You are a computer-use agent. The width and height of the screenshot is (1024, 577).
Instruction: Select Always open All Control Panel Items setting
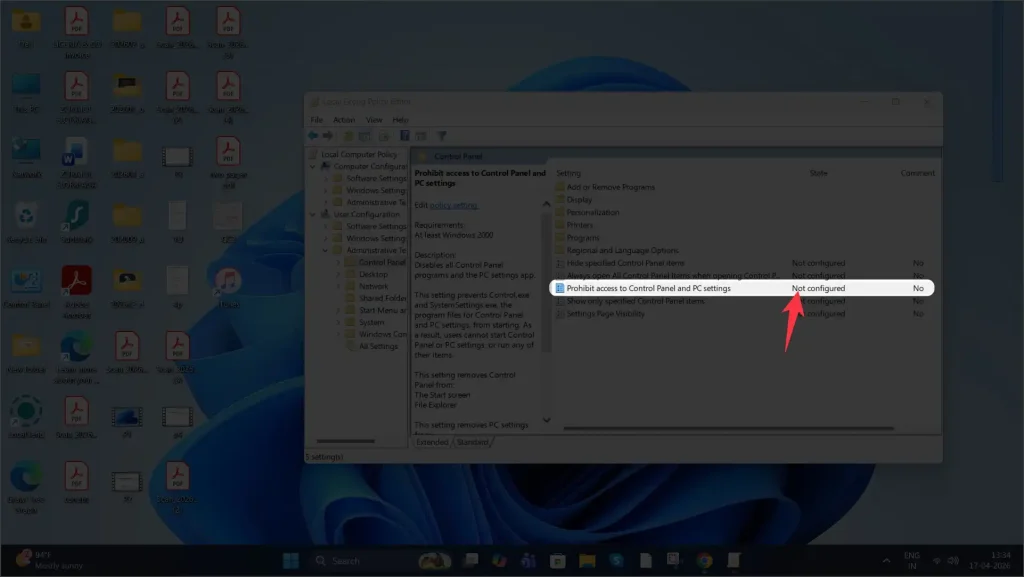click(x=673, y=275)
